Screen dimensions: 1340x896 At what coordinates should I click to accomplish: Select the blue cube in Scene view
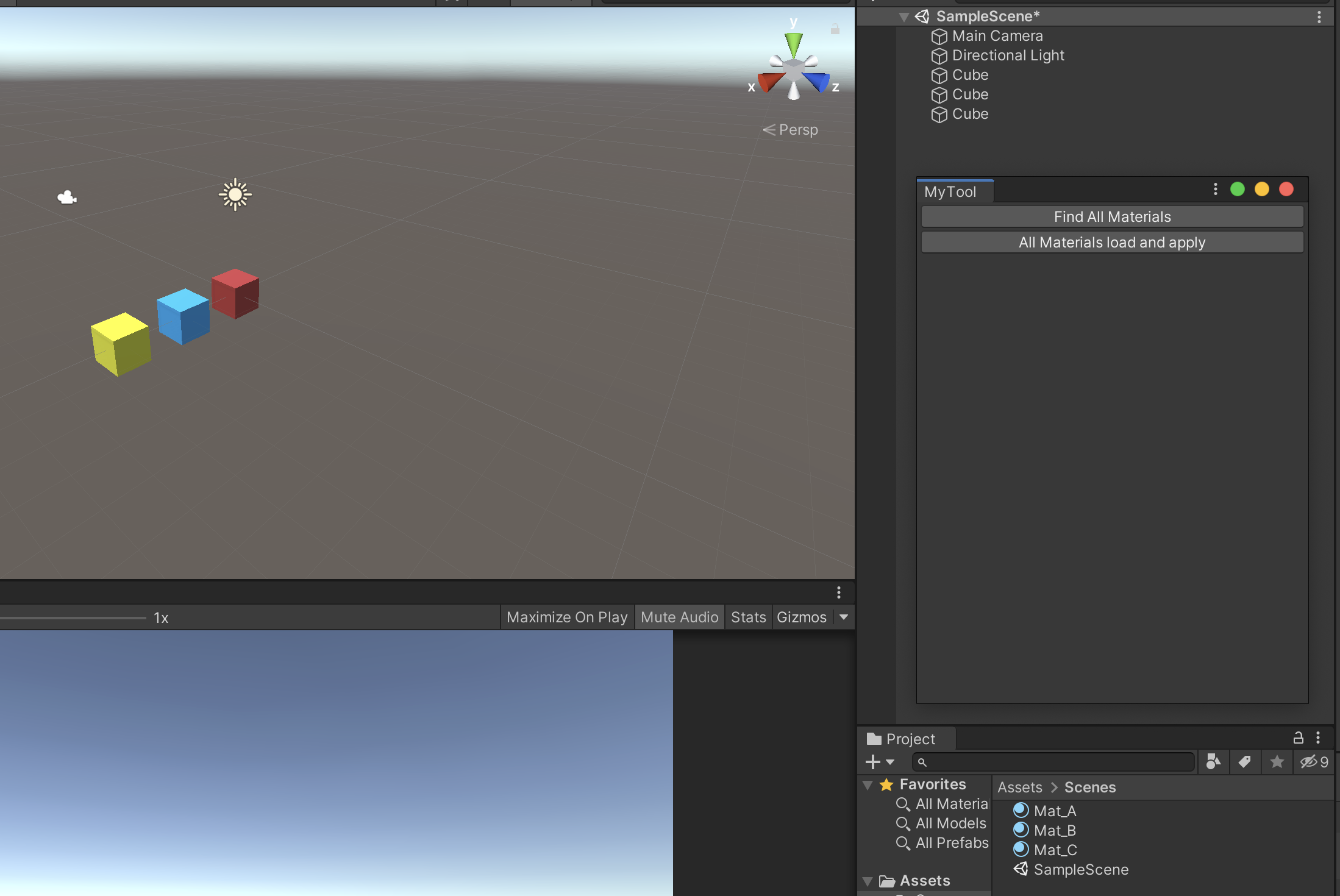point(183,316)
